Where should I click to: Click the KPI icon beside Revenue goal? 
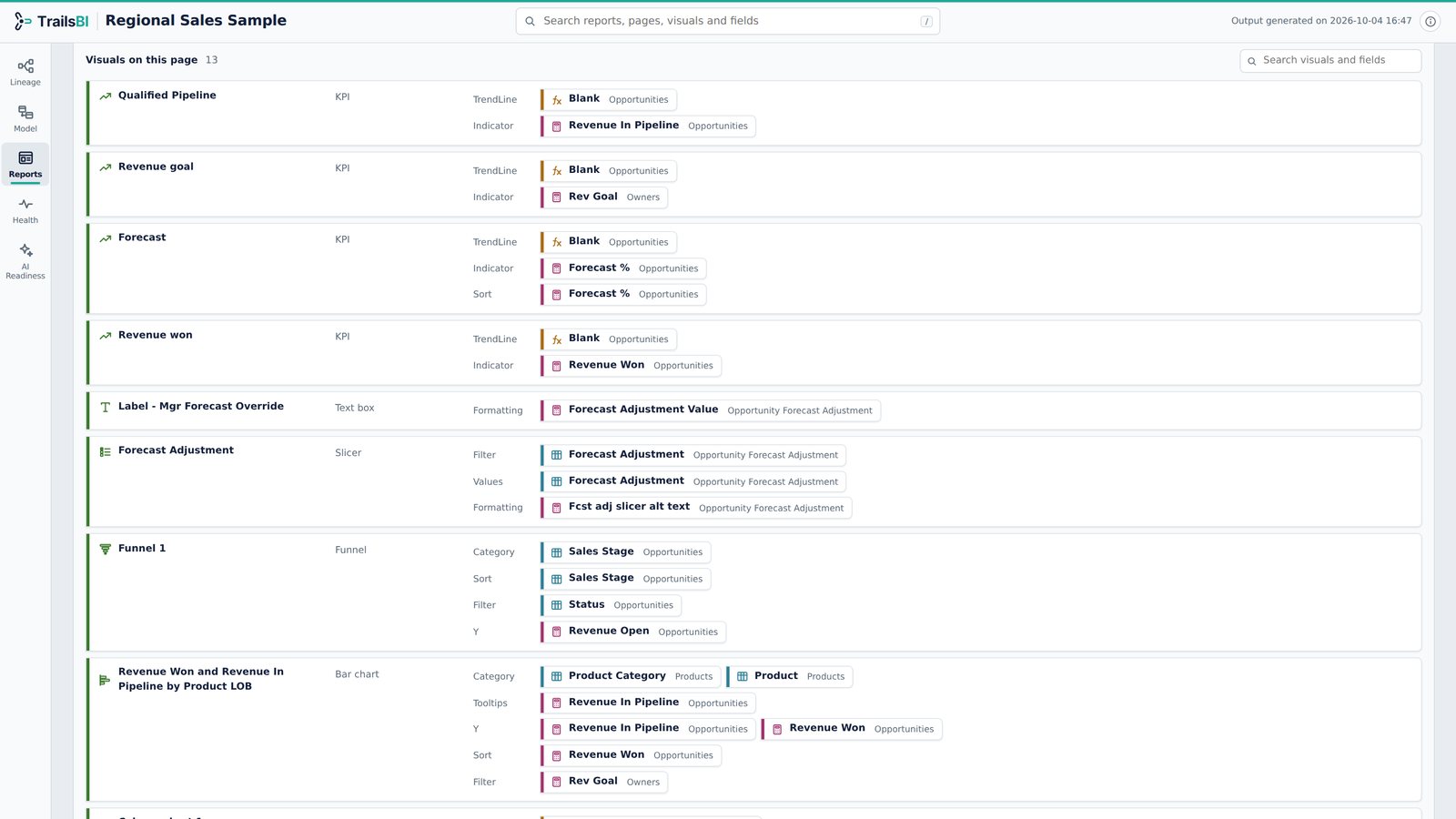[106, 167]
